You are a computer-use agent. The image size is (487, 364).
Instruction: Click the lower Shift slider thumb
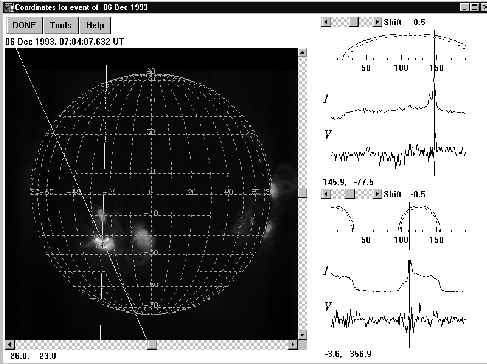[349, 194]
